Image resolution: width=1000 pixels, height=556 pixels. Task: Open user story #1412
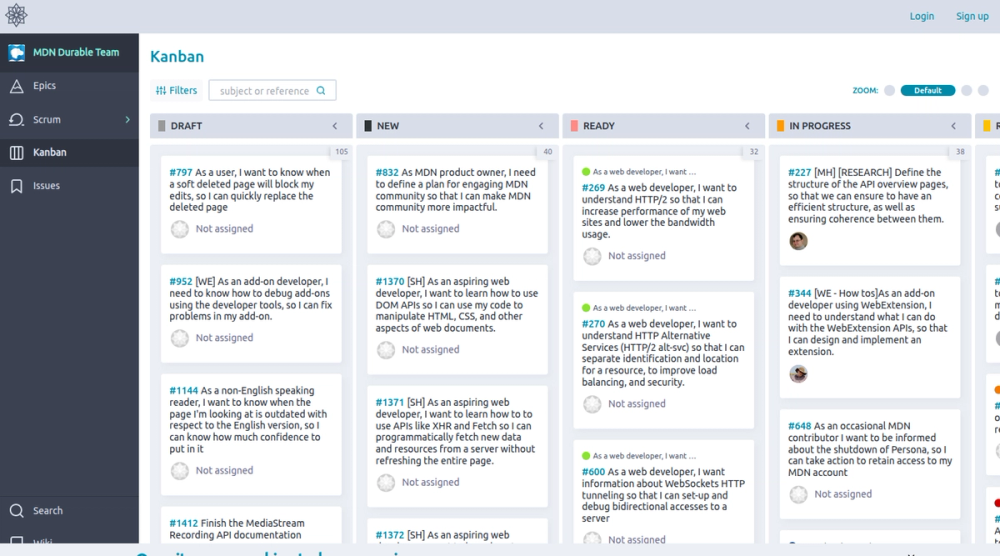pyautogui.click(x=184, y=523)
